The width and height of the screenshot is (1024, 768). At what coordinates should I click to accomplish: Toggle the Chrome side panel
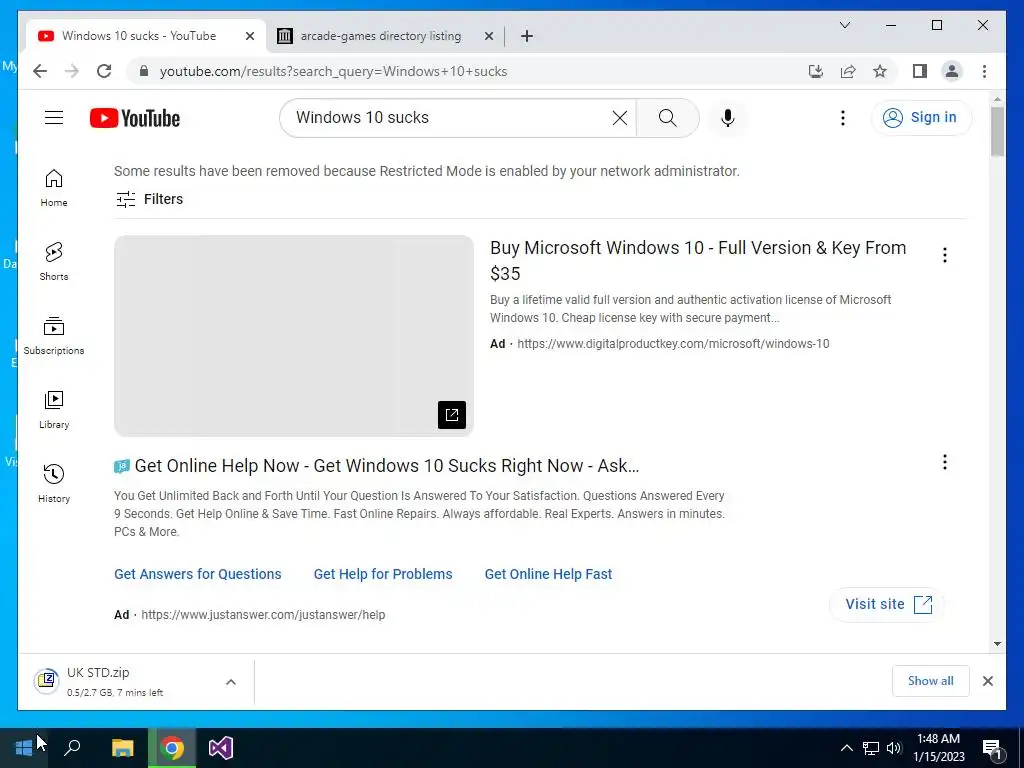(x=920, y=71)
